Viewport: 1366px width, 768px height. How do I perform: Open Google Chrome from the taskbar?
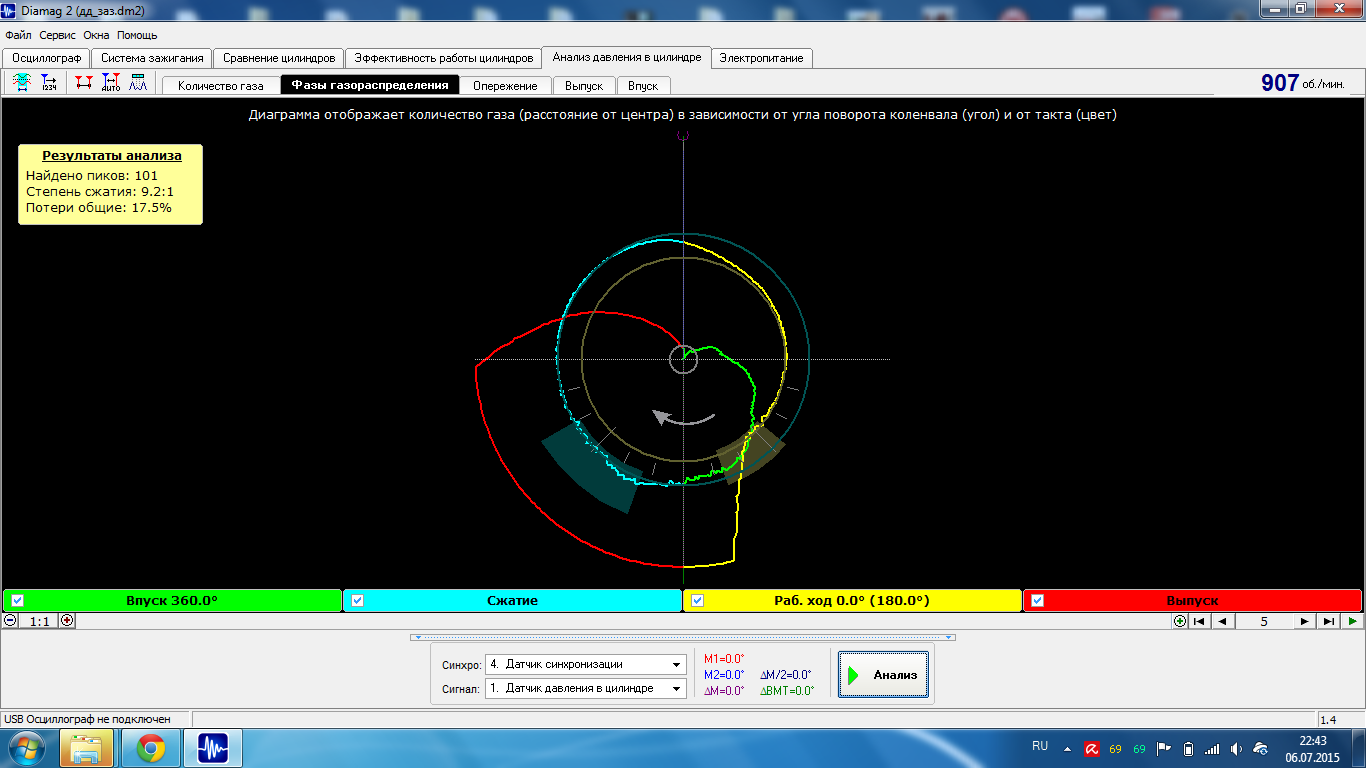(x=151, y=748)
